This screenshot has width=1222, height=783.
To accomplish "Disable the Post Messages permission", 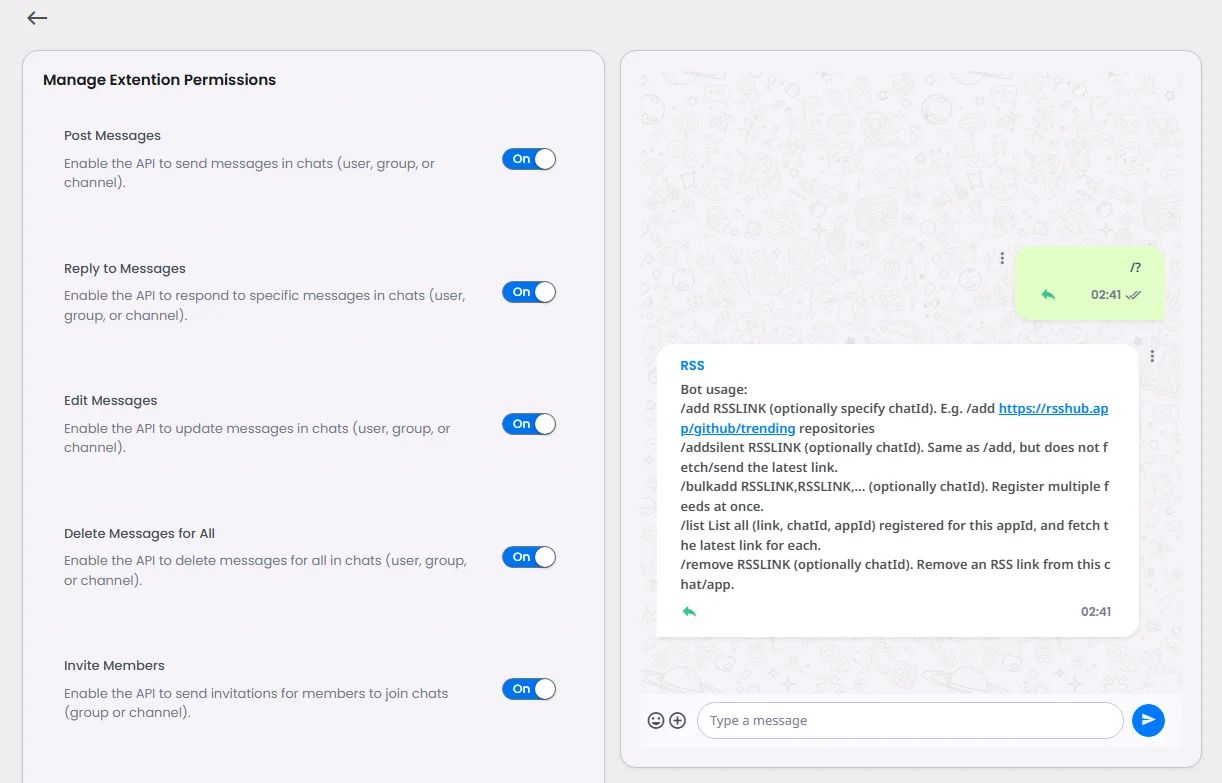I will coord(529,159).
